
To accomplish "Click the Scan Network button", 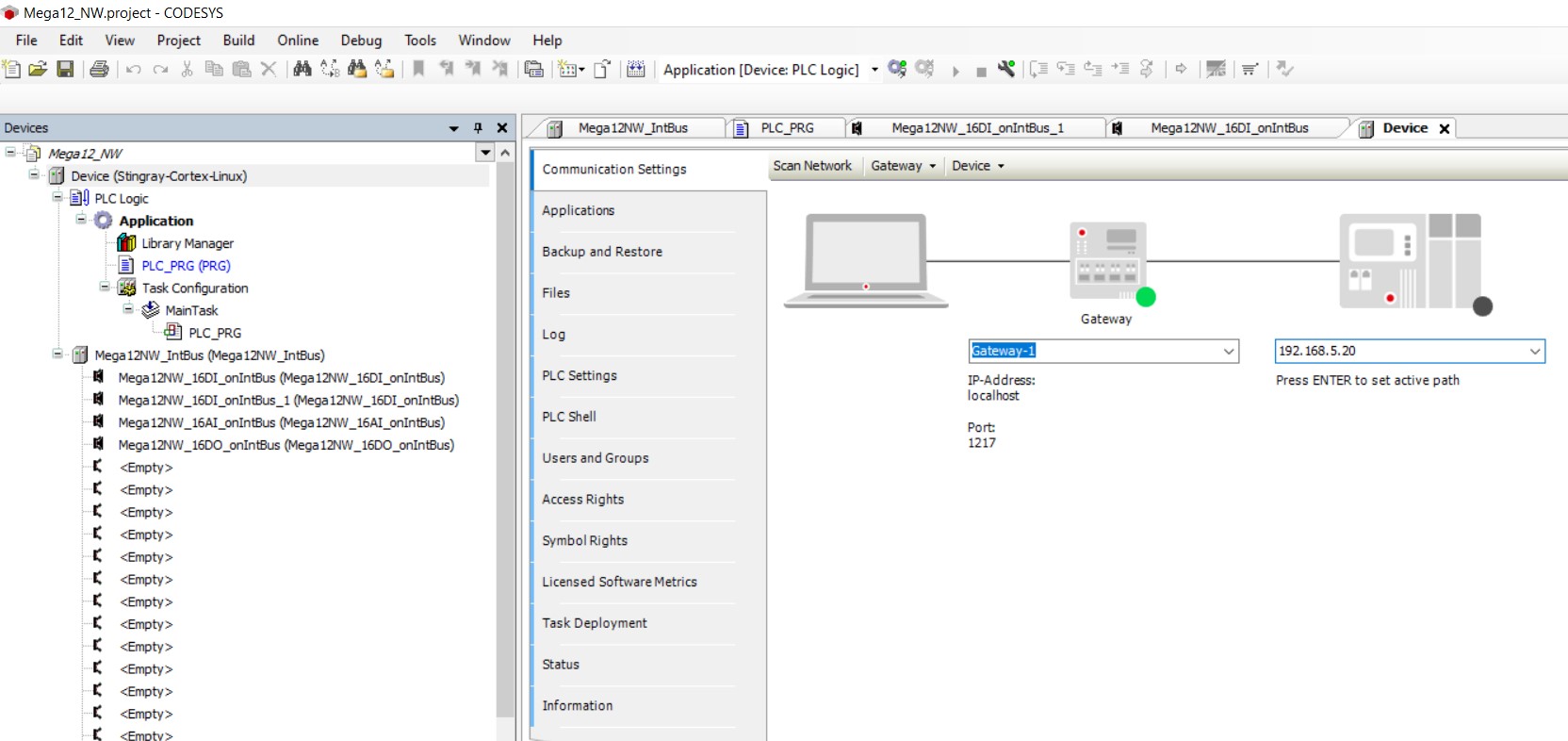I will click(x=812, y=166).
